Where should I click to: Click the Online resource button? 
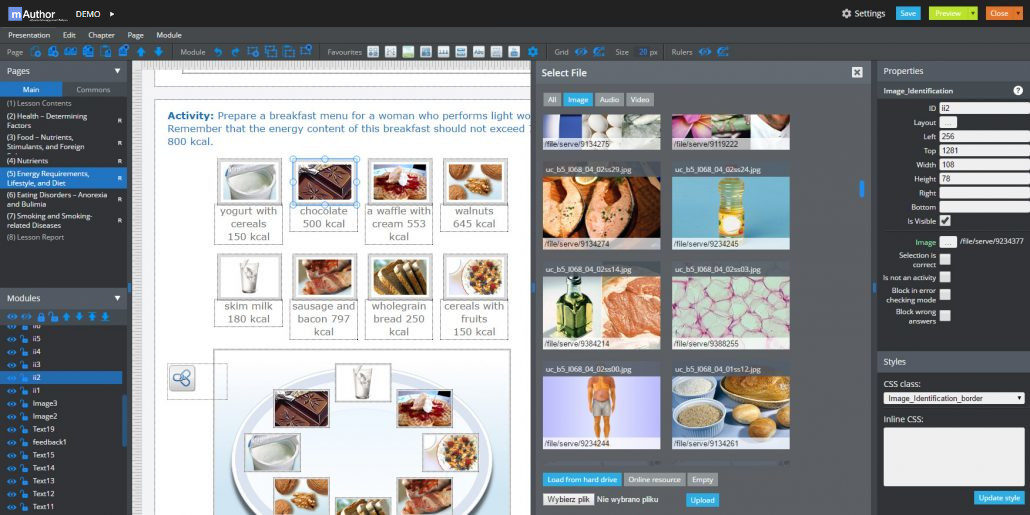pos(654,480)
